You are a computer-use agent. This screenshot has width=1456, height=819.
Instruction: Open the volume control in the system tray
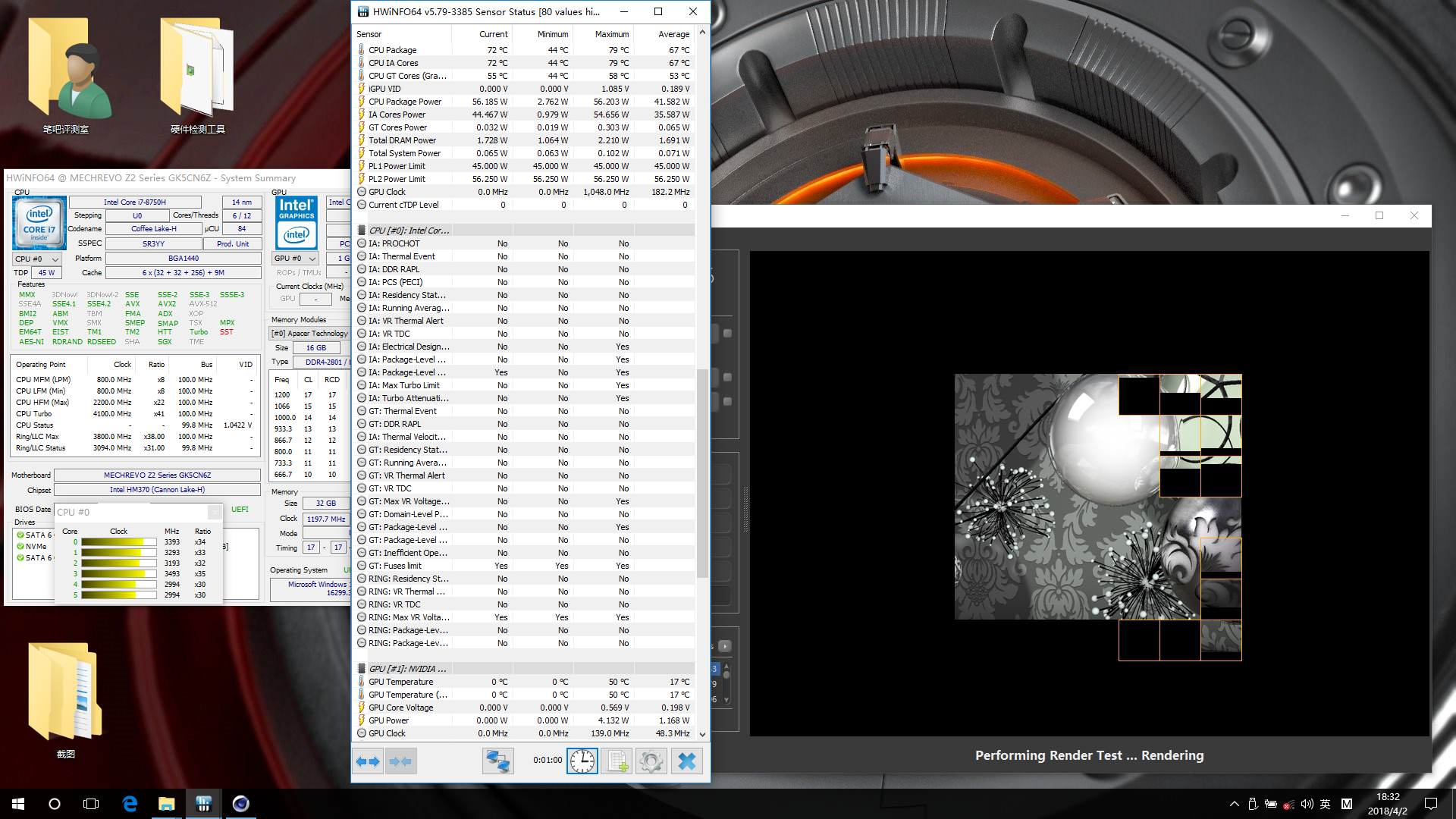click(x=1307, y=804)
